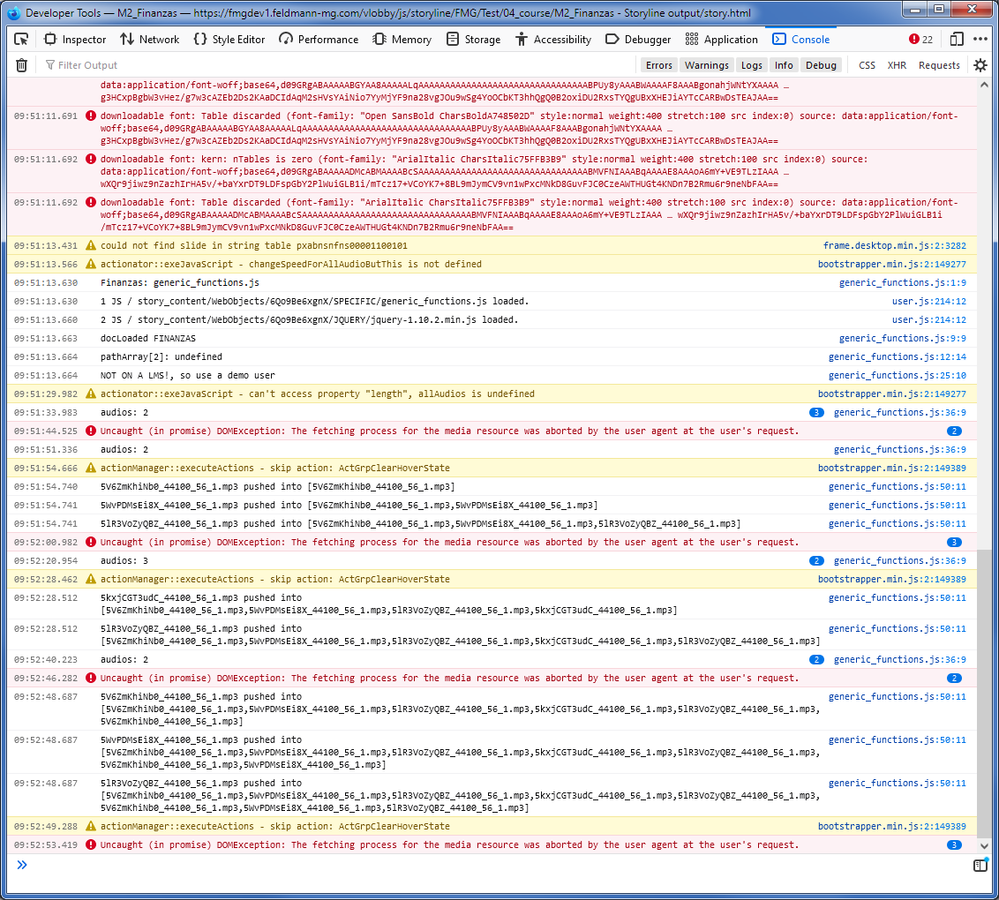999x900 pixels.
Task: Expand the console input prompt chevron
Action: click(21, 865)
